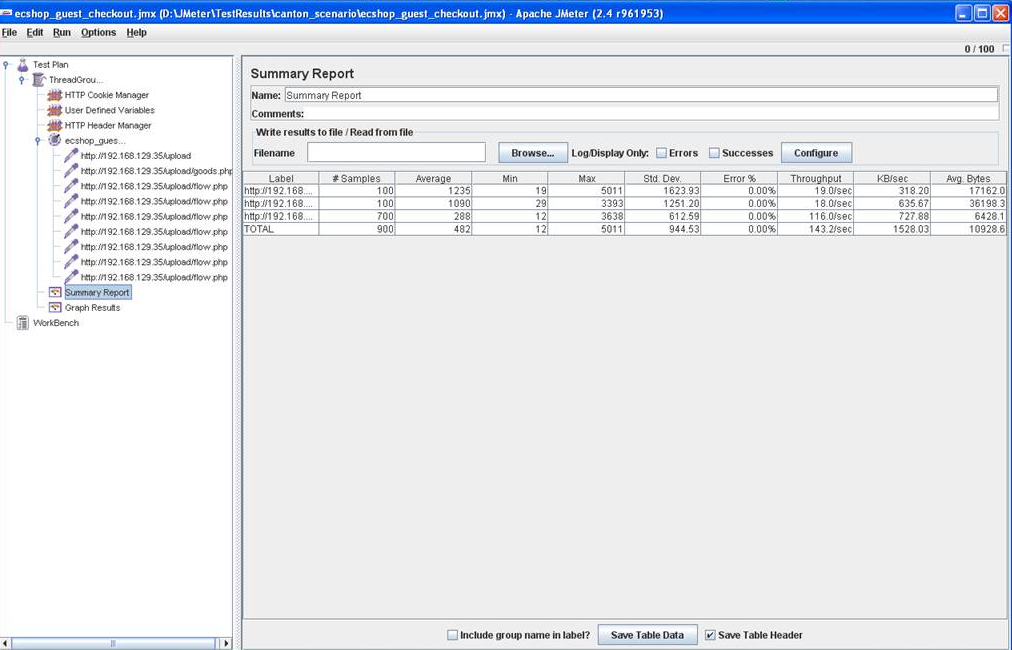Click the Std. Dev. column header
This screenshot has width=1012, height=650.
663,178
